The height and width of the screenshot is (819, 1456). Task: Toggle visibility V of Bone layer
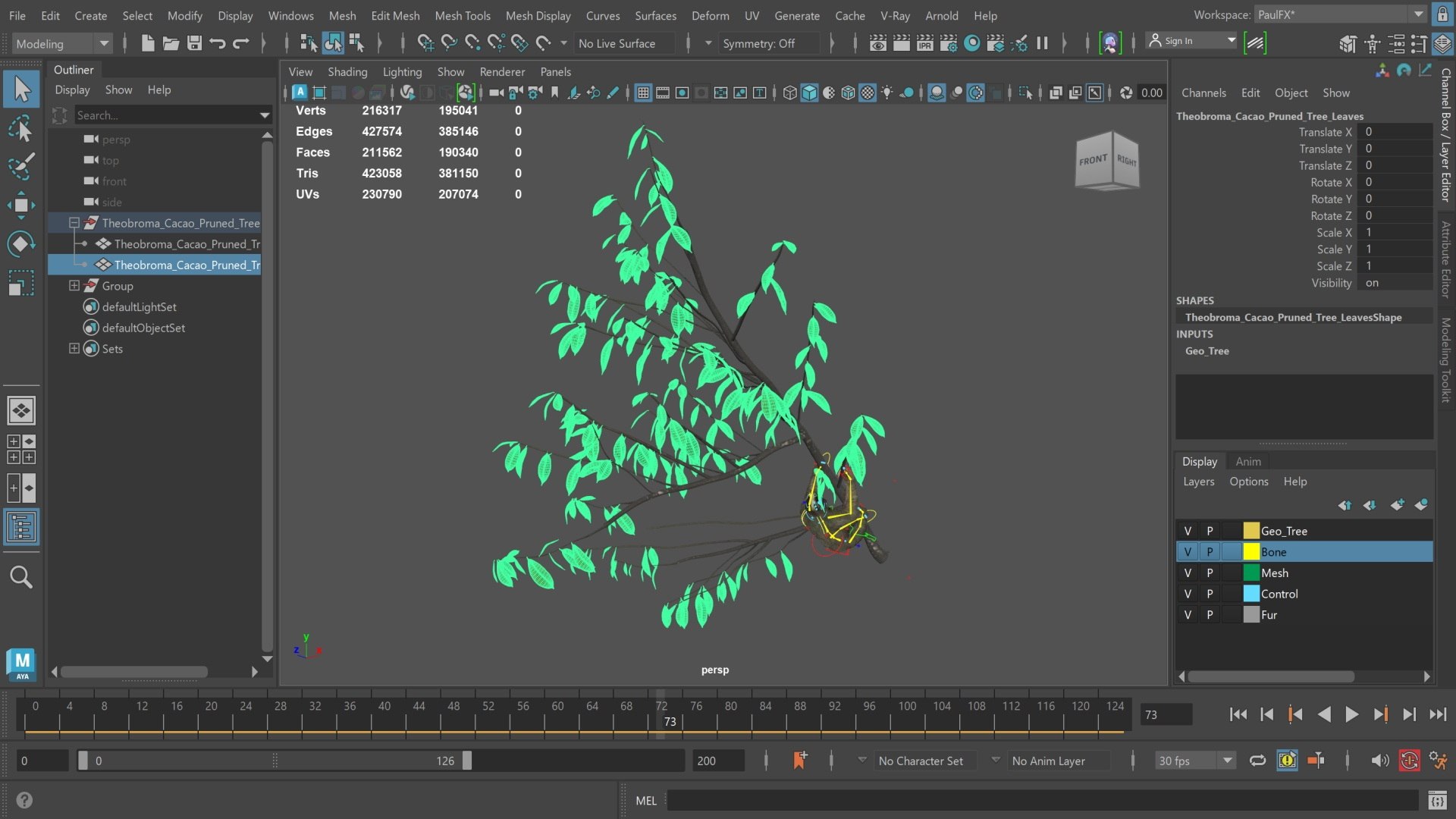[1188, 552]
